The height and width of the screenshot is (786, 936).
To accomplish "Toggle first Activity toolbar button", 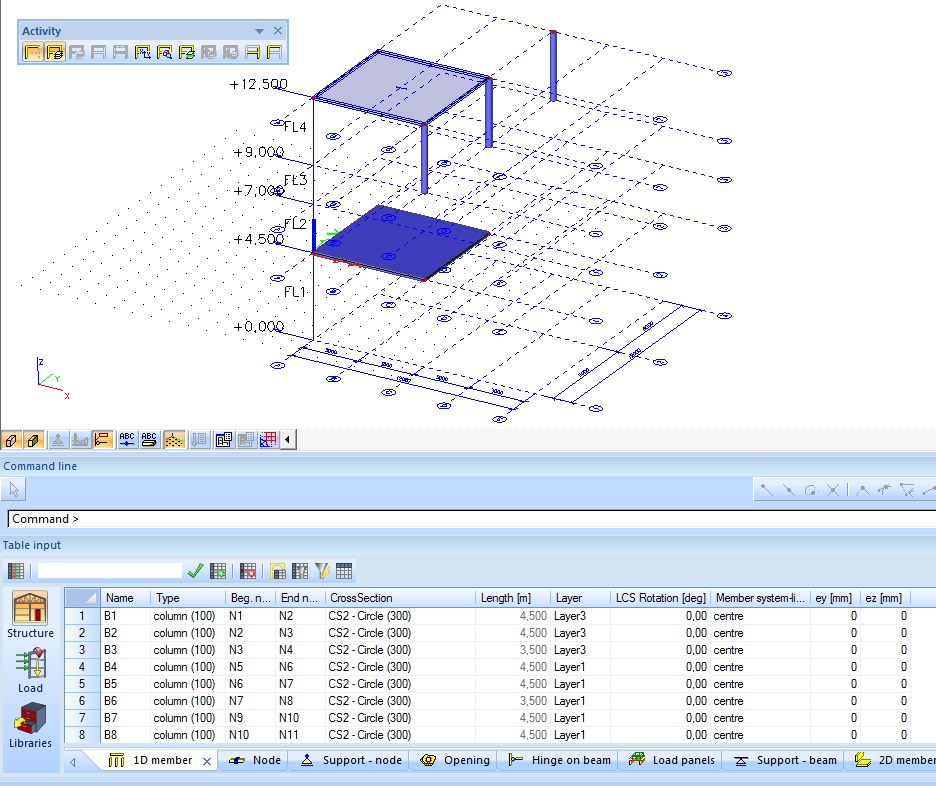I will [32, 52].
